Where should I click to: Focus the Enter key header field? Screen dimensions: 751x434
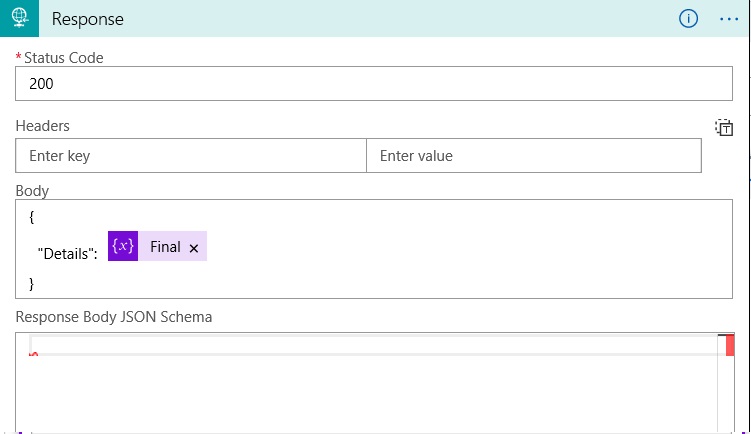click(x=191, y=156)
